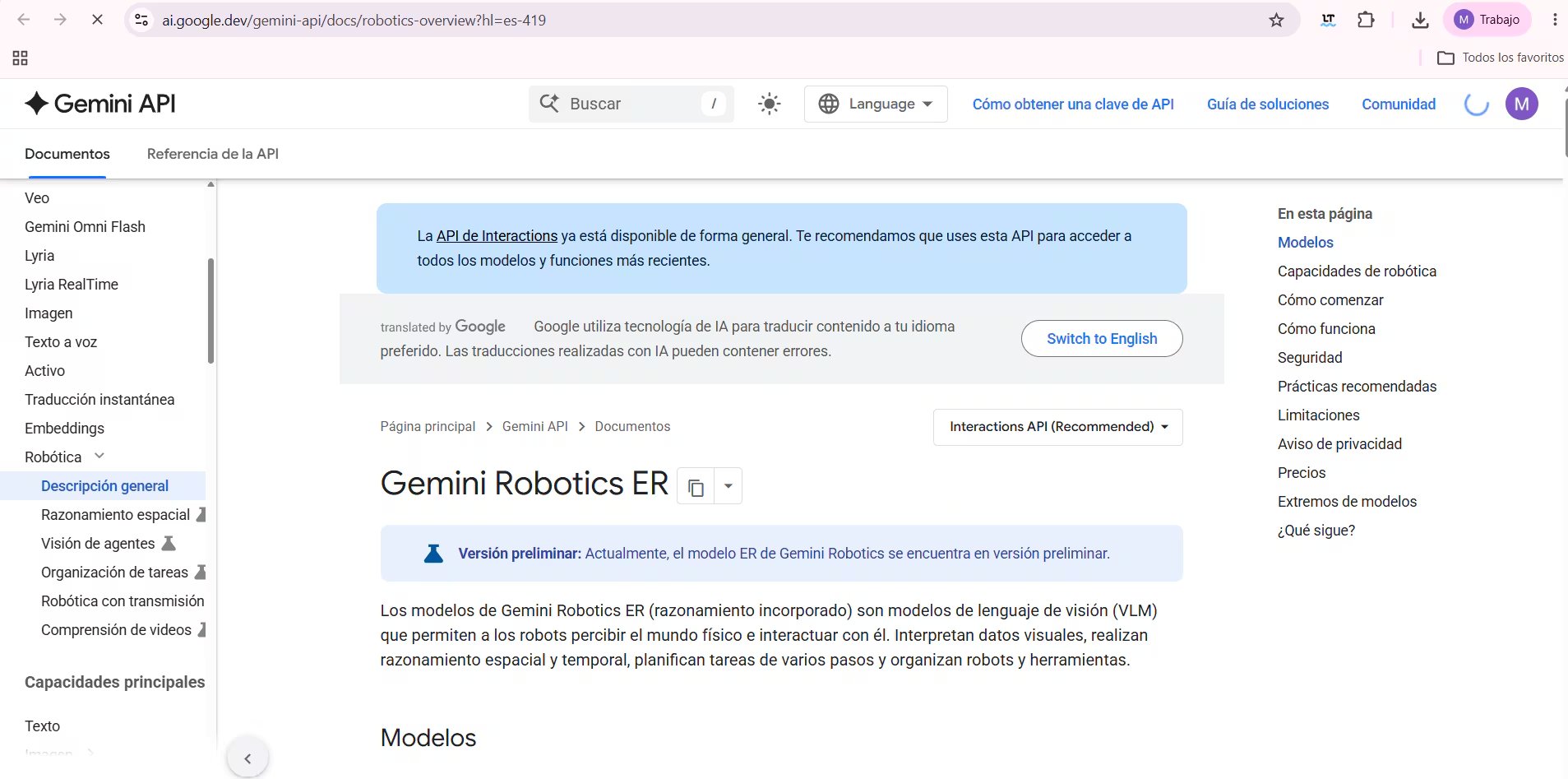This screenshot has height=779, width=1568.
Task: Open Interactions API (Recommended) dropdown
Action: (x=1058, y=427)
